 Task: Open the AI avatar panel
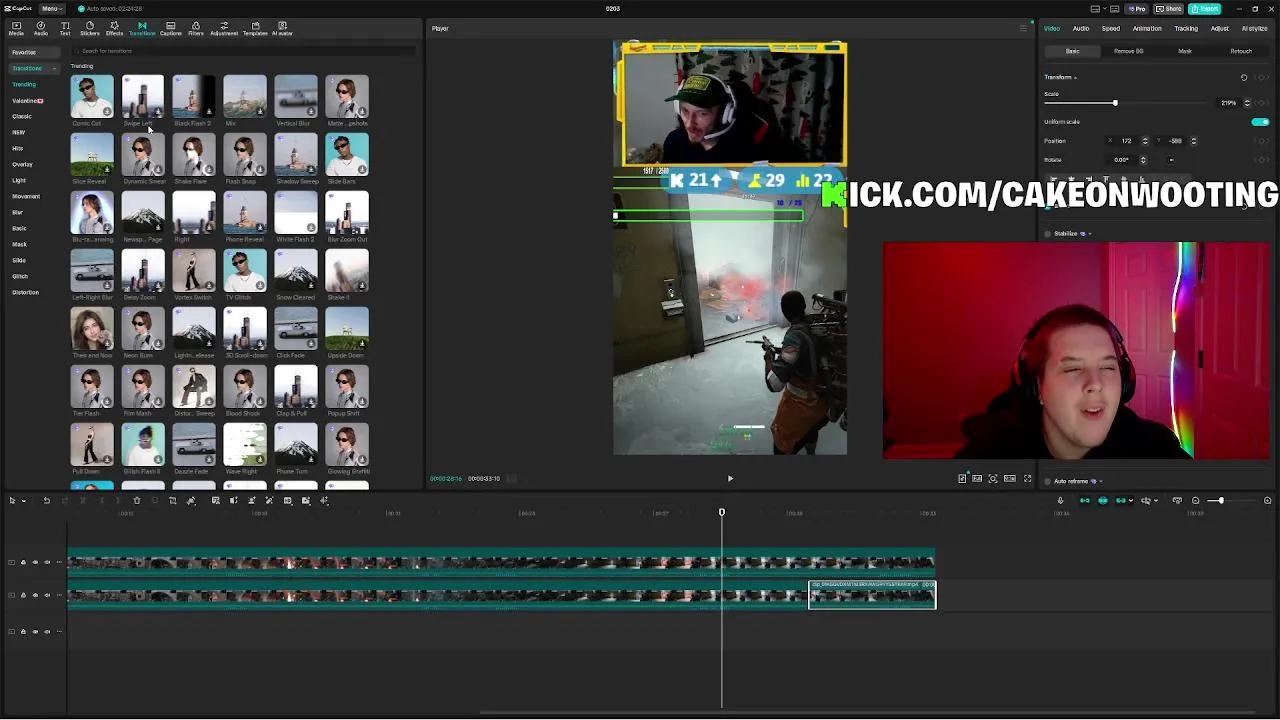click(282, 28)
